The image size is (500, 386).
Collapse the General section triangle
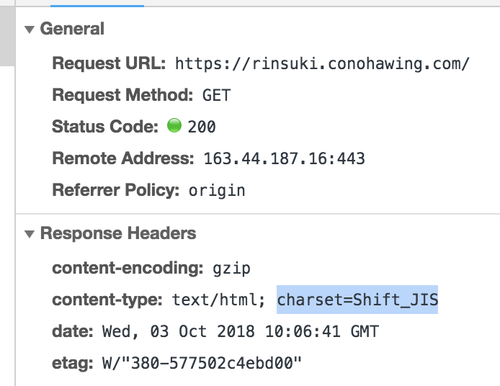click(29, 29)
